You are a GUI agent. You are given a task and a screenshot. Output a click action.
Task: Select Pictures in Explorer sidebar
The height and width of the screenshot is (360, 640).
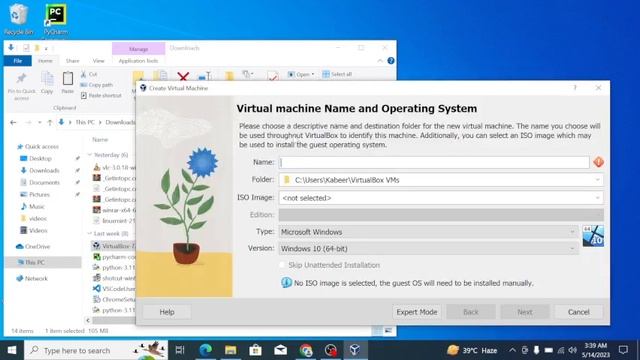click(39, 194)
